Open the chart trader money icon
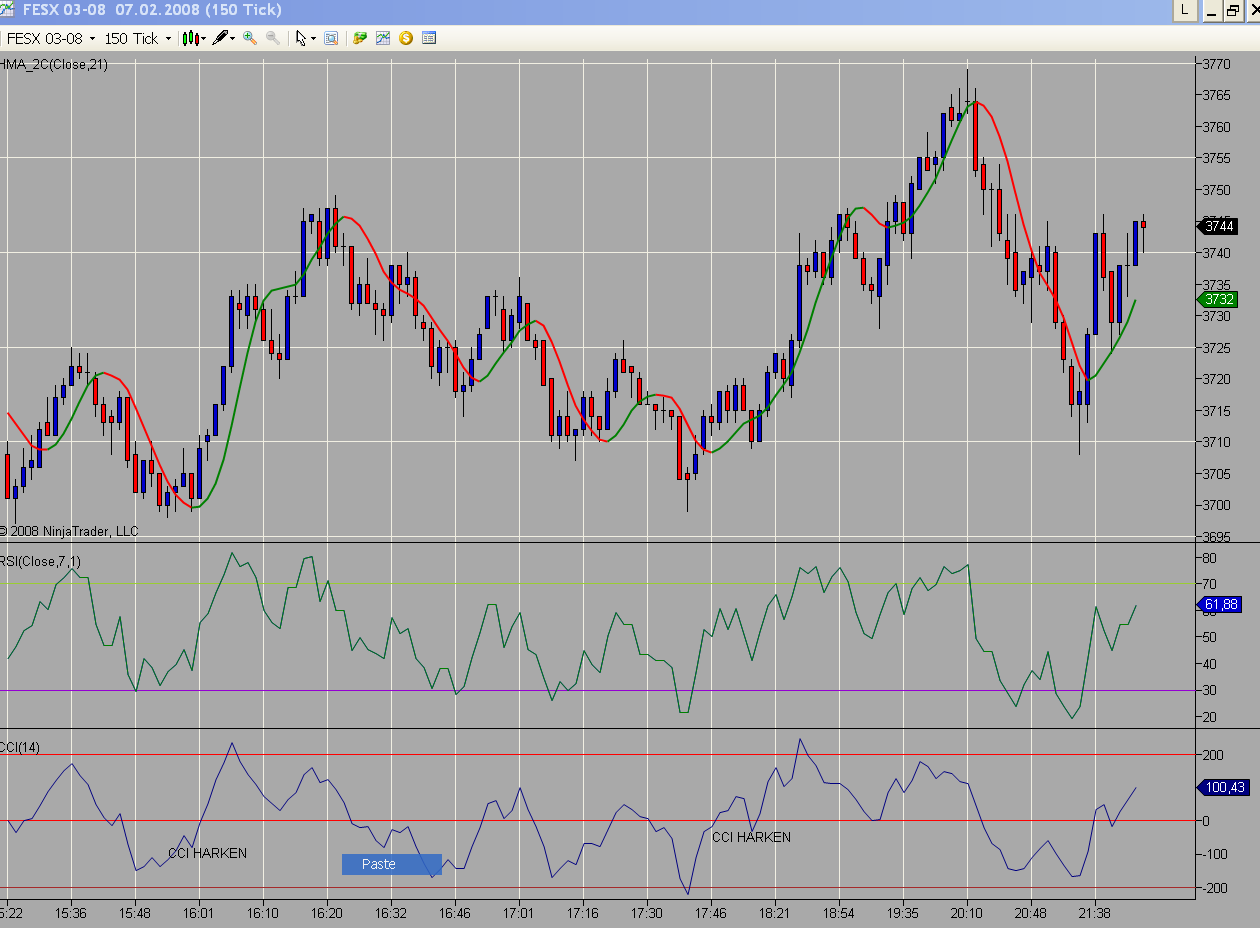The width and height of the screenshot is (1260, 928). (360, 38)
